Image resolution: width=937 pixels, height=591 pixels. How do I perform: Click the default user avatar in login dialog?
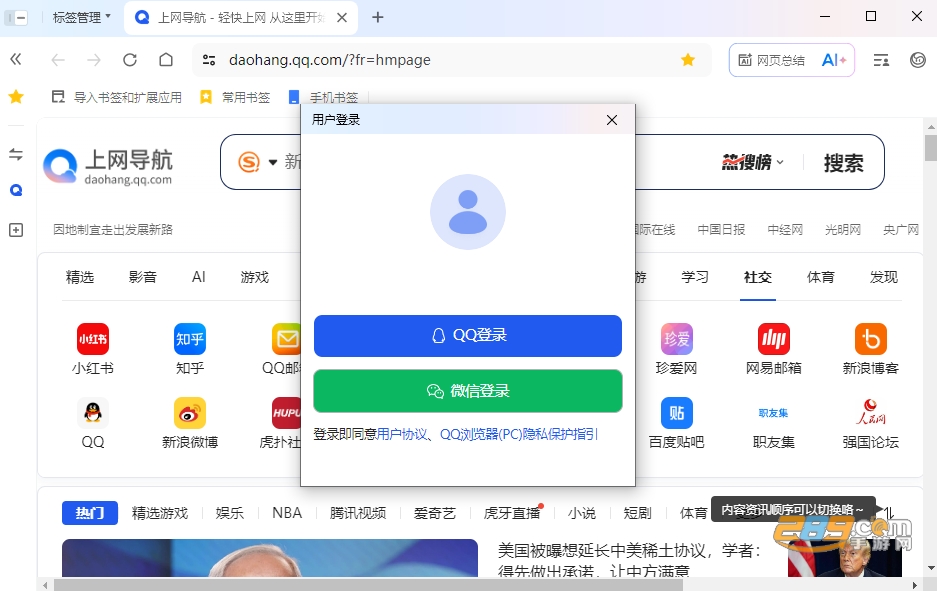[x=468, y=212]
